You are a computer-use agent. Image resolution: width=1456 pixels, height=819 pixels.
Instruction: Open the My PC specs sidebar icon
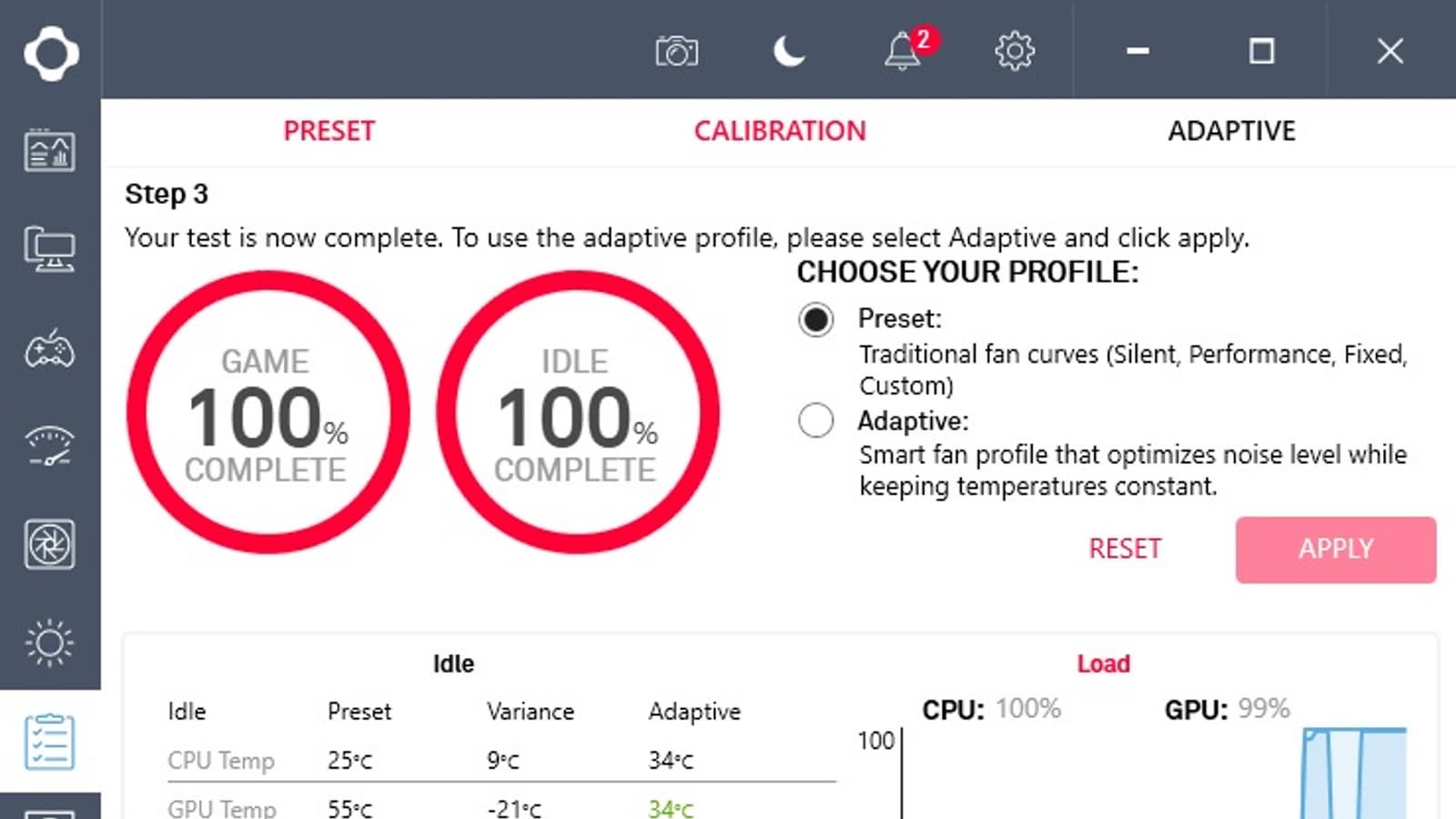tap(49, 249)
